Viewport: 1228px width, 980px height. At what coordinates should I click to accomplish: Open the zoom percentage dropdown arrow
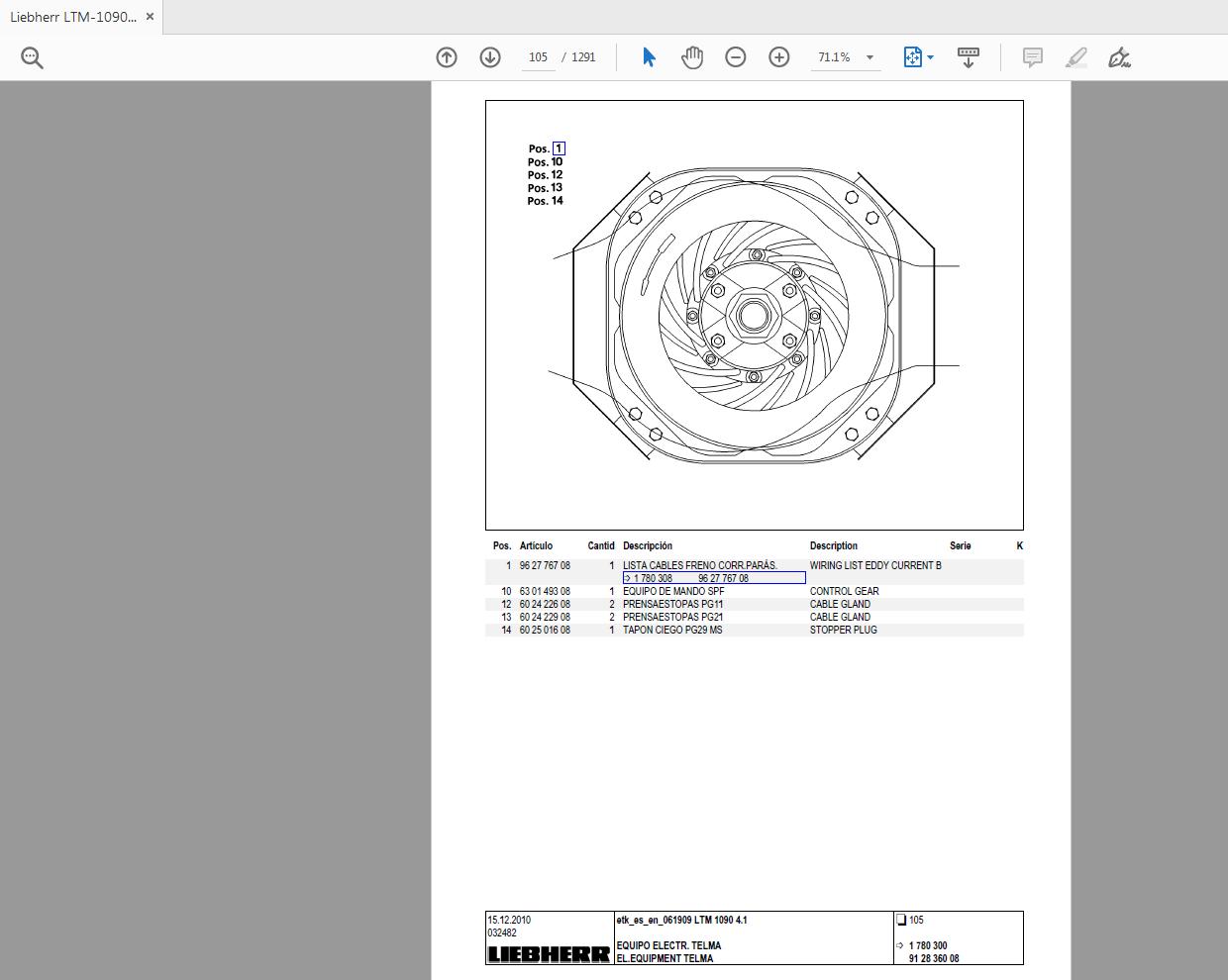coord(870,57)
